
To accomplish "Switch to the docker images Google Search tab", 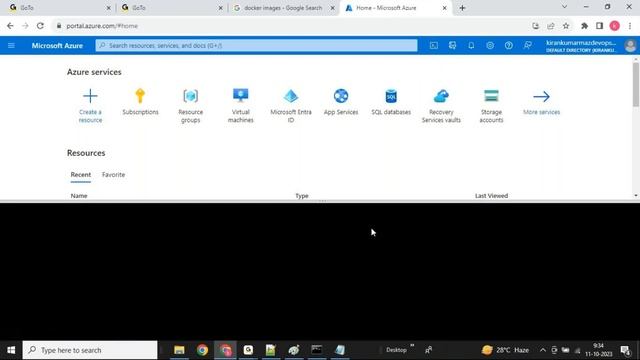I will [x=284, y=8].
